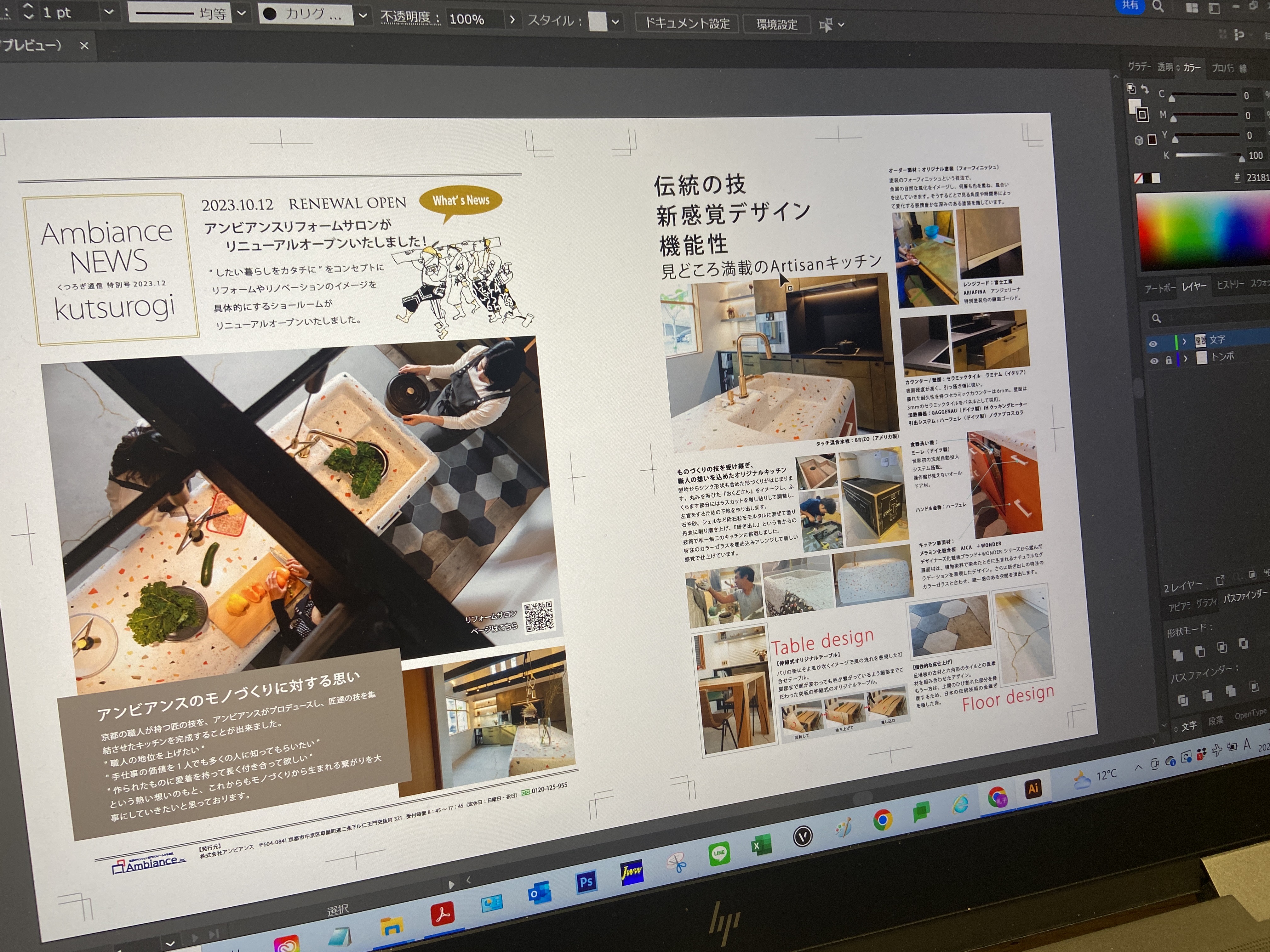
Task: Expand the トンボ layer
Action: 1186,359
